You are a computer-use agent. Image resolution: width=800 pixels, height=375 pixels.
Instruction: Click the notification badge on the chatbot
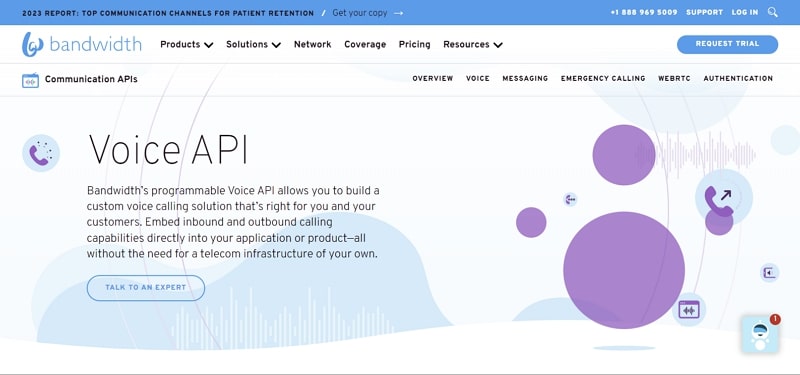point(775,319)
